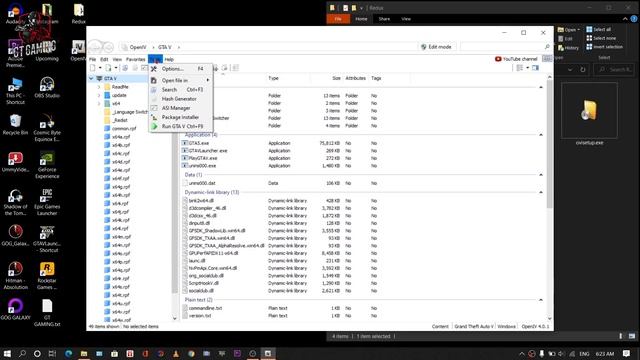Click the view layout icon in OpenIV
Screen dimensions: 640x360
tap(520, 68)
